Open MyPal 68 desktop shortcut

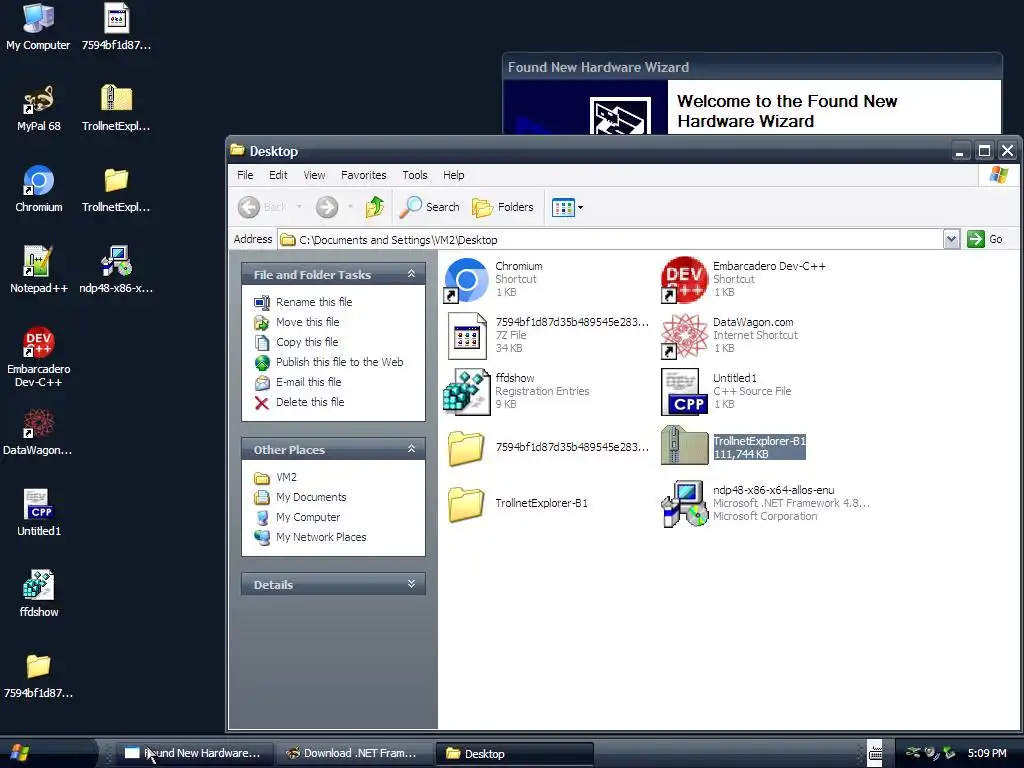point(39,108)
